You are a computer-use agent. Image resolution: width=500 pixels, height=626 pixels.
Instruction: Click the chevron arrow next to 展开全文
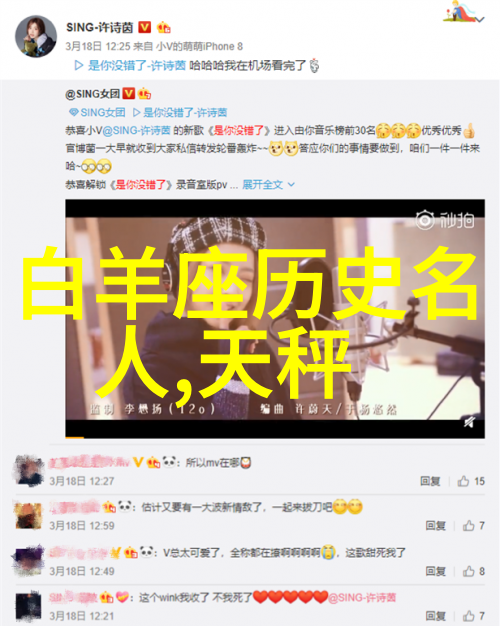click(291, 184)
